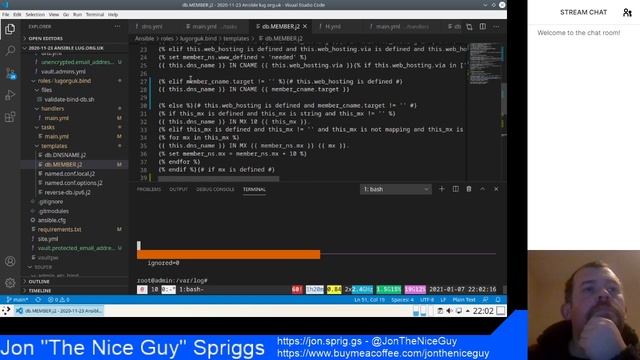The width and height of the screenshot is (640, 360).
Task: Open the Manage gear icon
Action: click(10, 282)
